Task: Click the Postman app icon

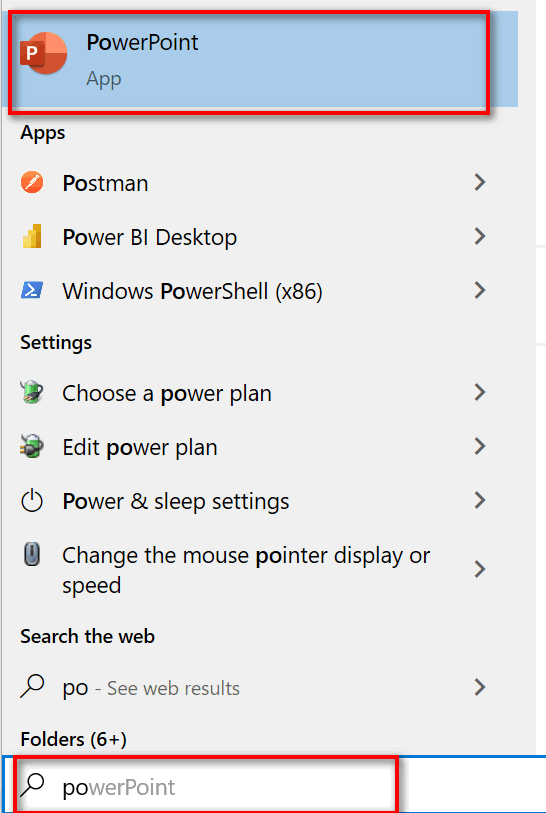Action: 32,183
